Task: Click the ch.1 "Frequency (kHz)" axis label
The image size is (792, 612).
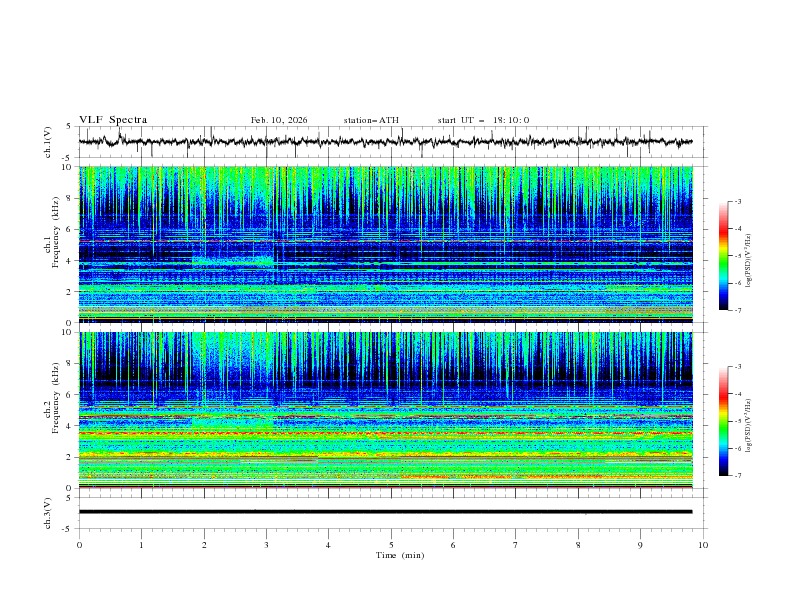Action: pyautogui.click(x=55, y=233)
